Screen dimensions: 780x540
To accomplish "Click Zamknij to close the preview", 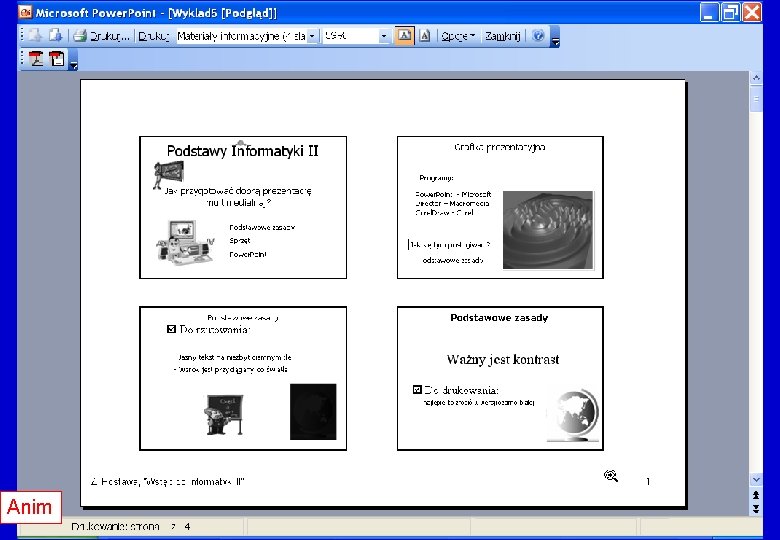I will coord(502,36).
